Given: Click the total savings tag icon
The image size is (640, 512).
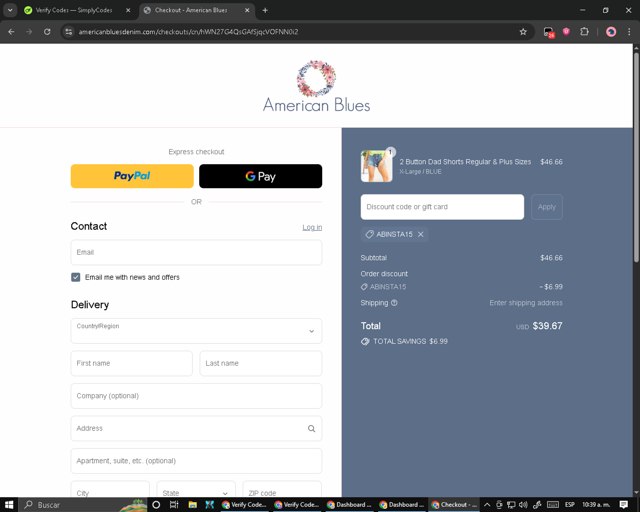Looking at the screenshot, I should point(365,341).
